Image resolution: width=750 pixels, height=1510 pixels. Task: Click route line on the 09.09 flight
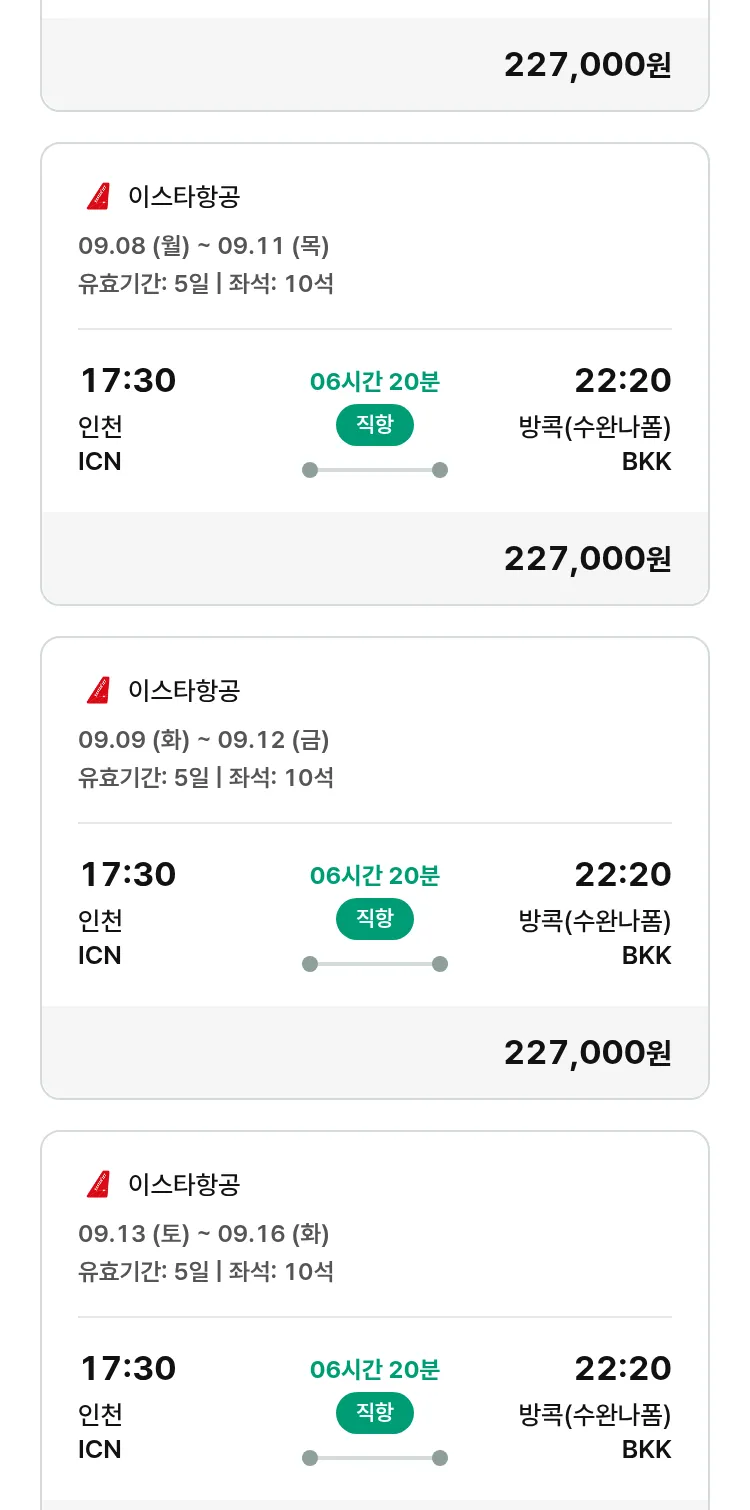tap(374, 964)
